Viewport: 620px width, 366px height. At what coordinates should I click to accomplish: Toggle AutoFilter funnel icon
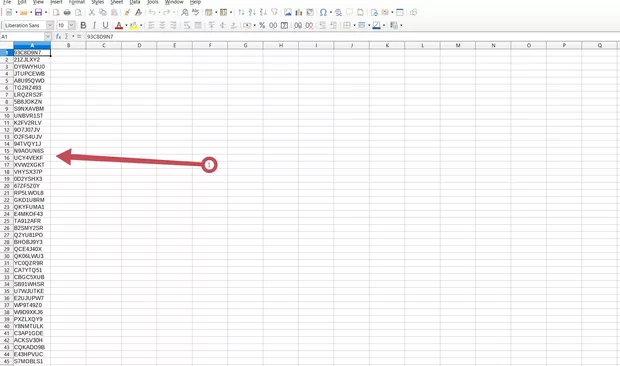pyautogui.click(x=274, y=13)
